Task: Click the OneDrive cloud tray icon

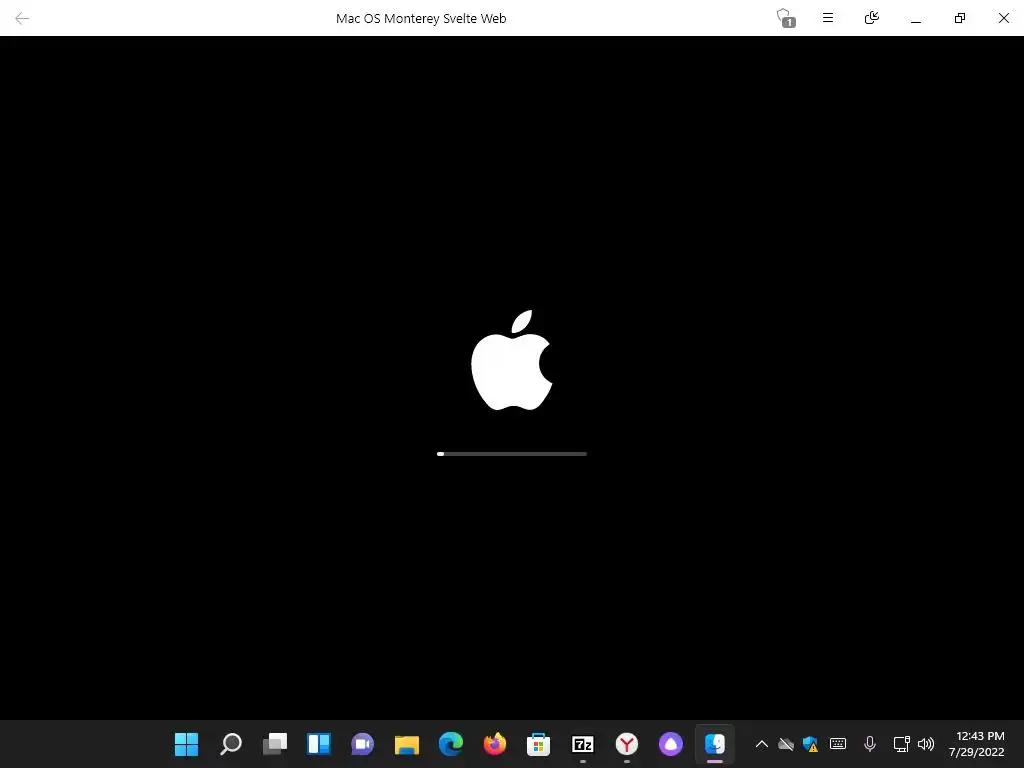Action: coord(786,744)
